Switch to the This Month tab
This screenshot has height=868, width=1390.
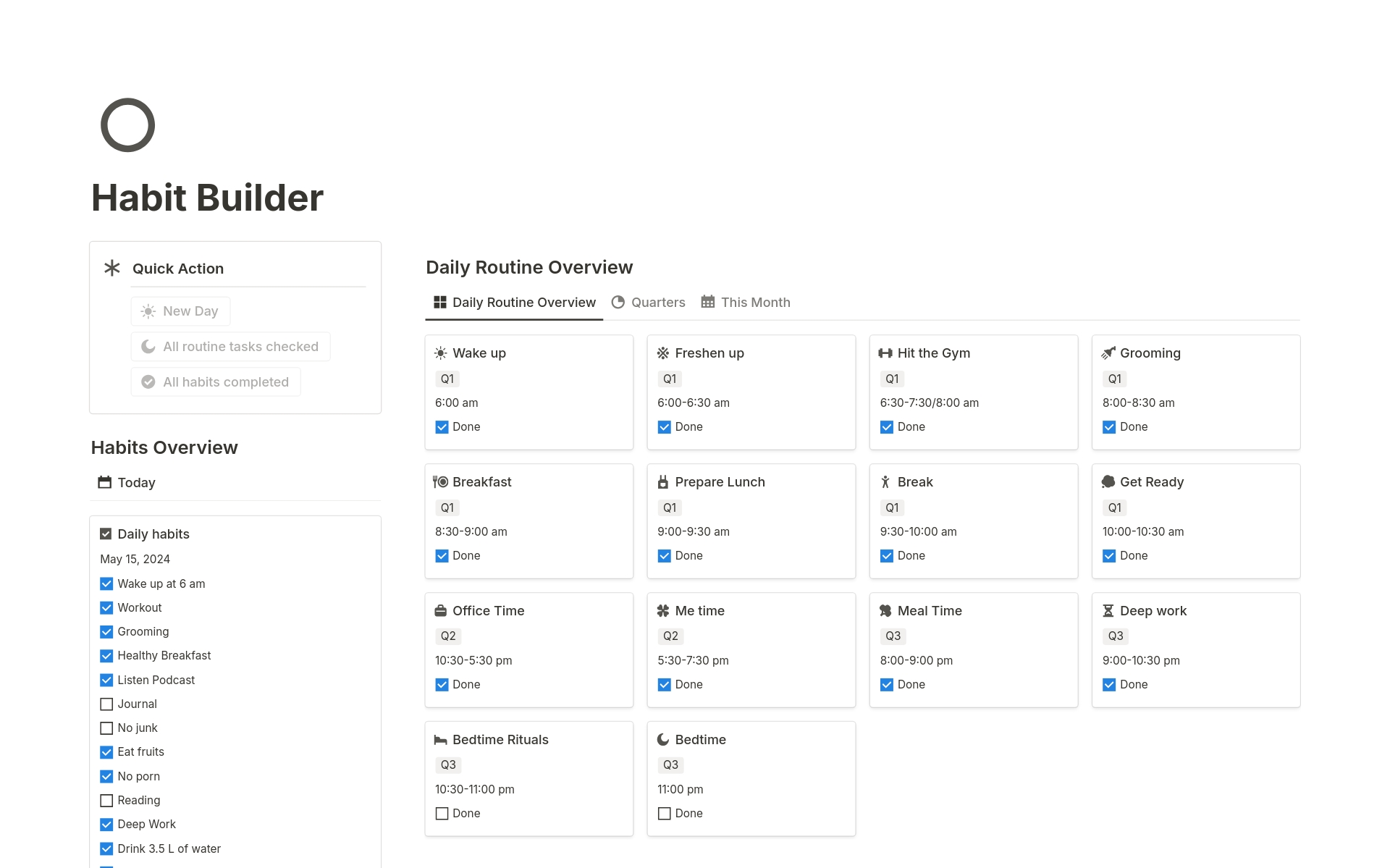(x=755, y=302)
